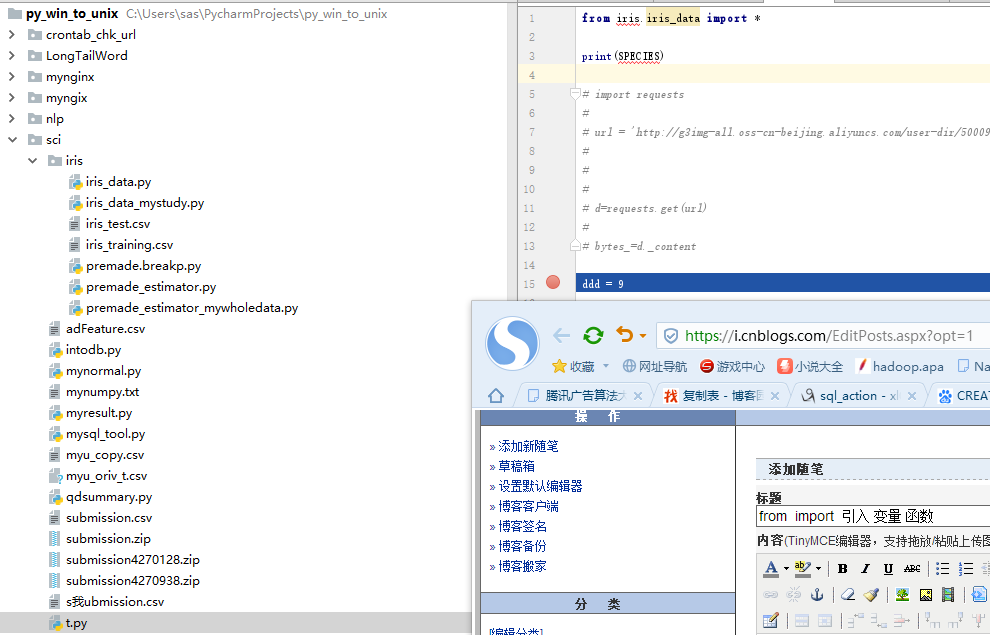Collapse the comment fold at line 5
This screenshot has height=635, width=990.
(x=575, y=94)
